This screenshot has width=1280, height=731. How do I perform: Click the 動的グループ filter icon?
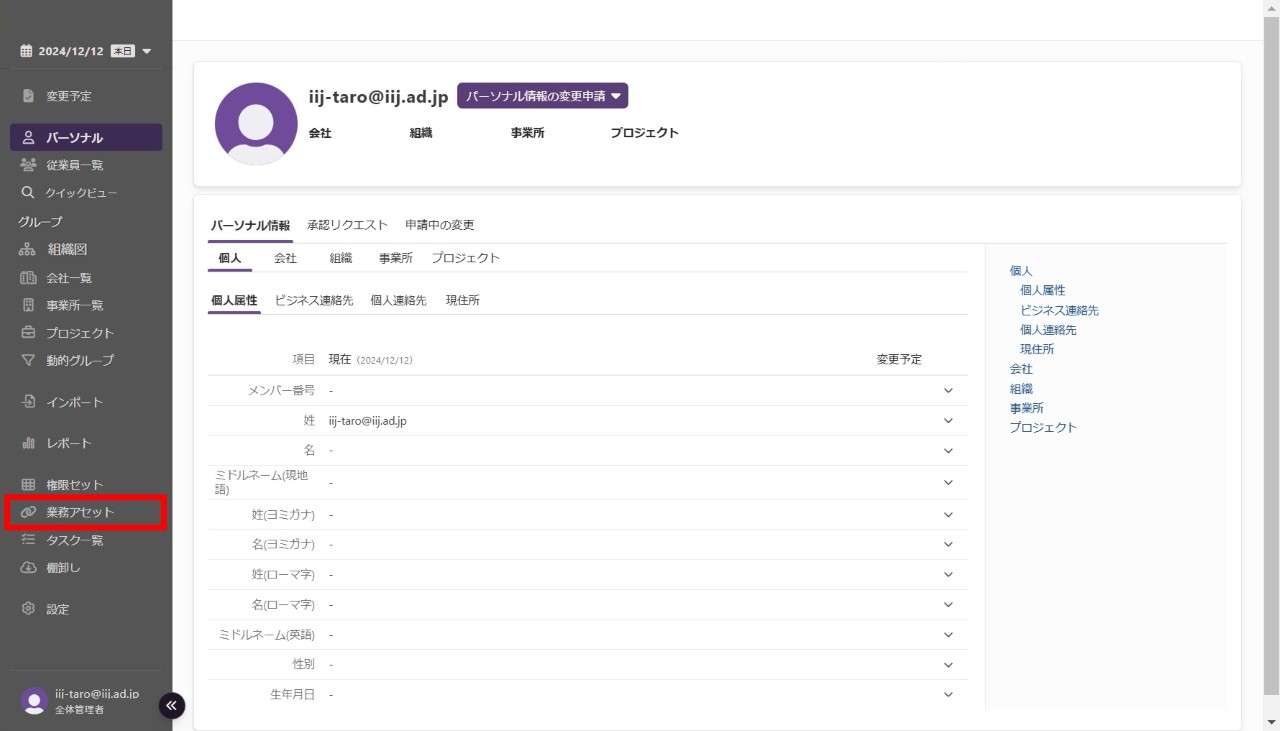pos(28,360)
